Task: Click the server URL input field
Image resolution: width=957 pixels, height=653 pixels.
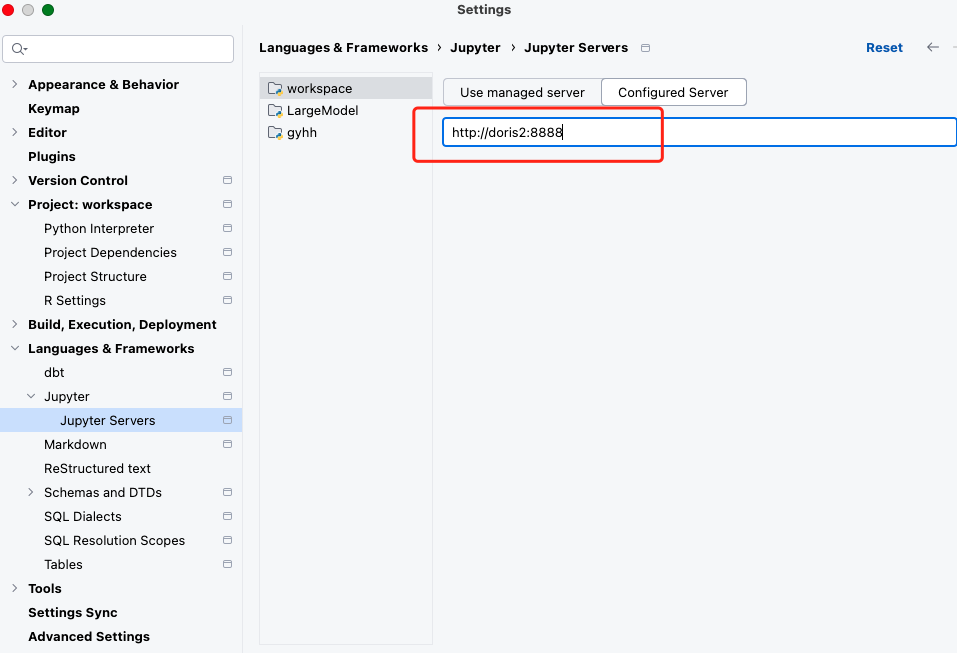Action: (699, 132)
